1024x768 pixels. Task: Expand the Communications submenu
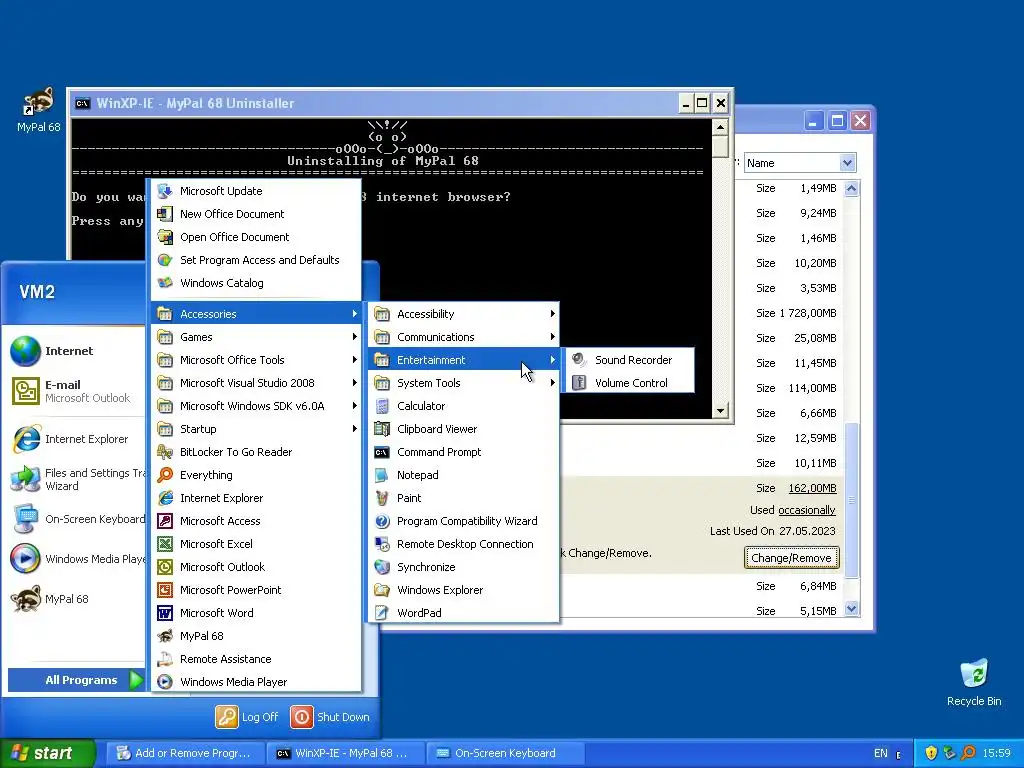[x=464, y=337]
